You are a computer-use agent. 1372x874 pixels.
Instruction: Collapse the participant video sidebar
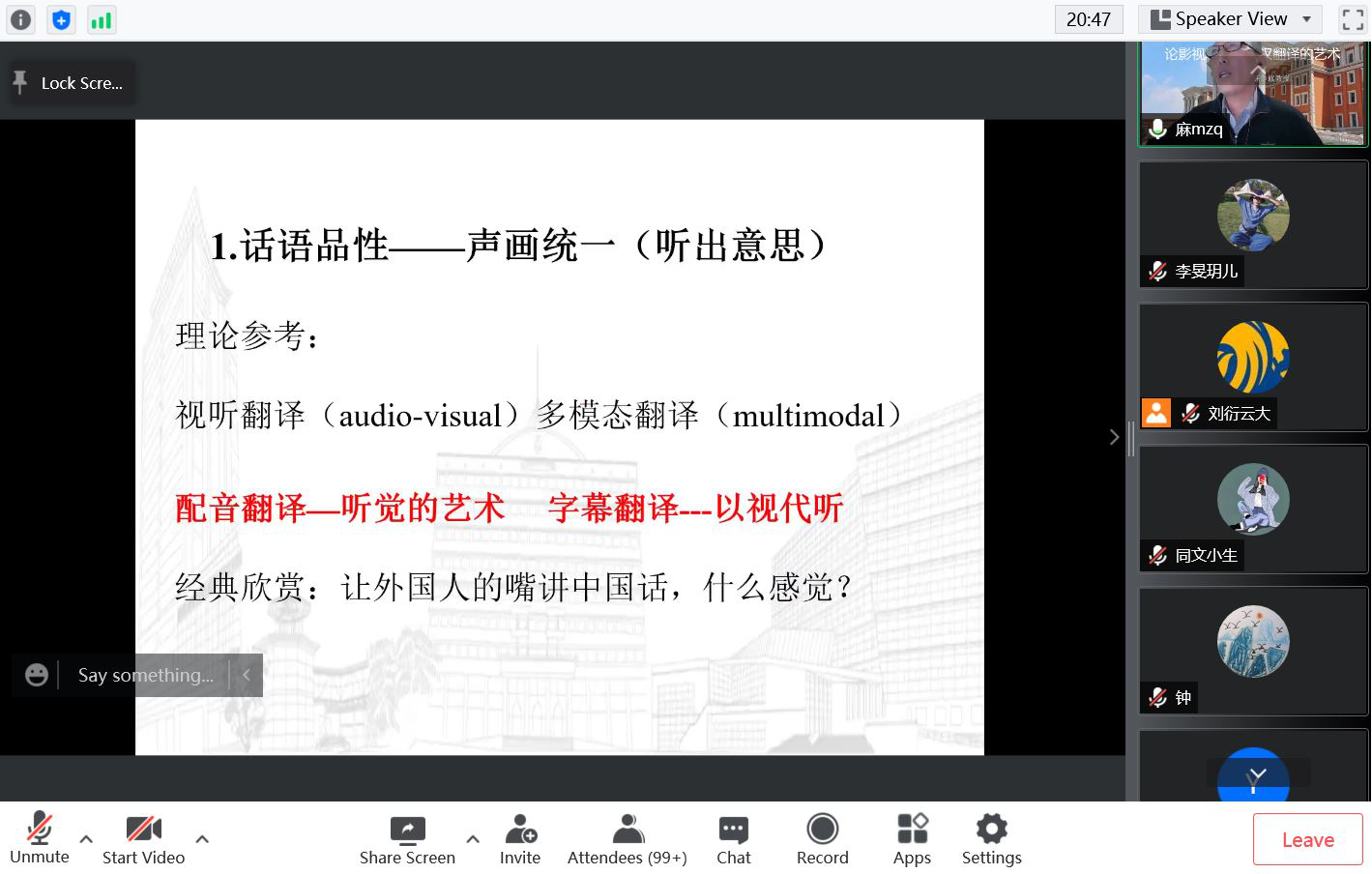click(1114, 437)
